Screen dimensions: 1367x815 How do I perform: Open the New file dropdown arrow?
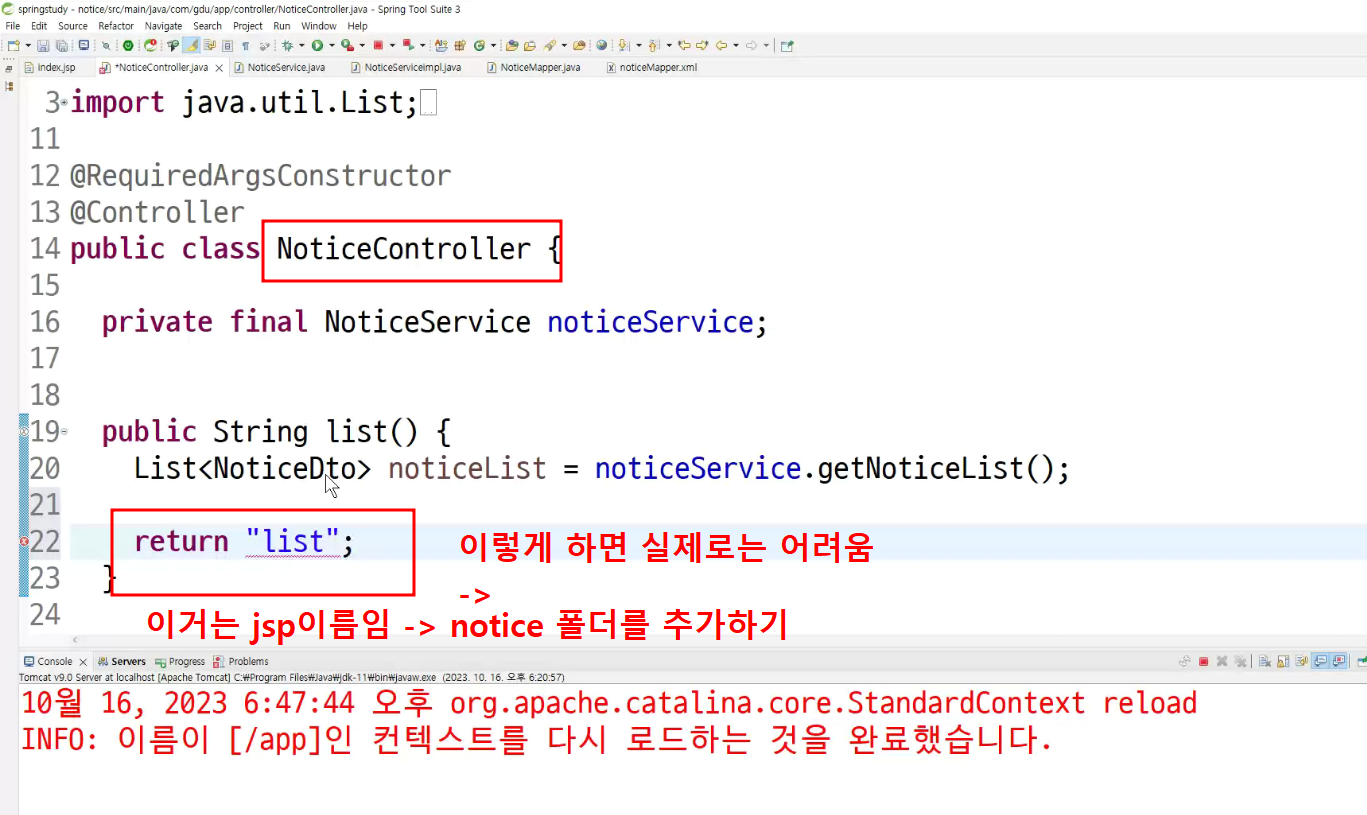pyautogui.click(x=27, y=45)
